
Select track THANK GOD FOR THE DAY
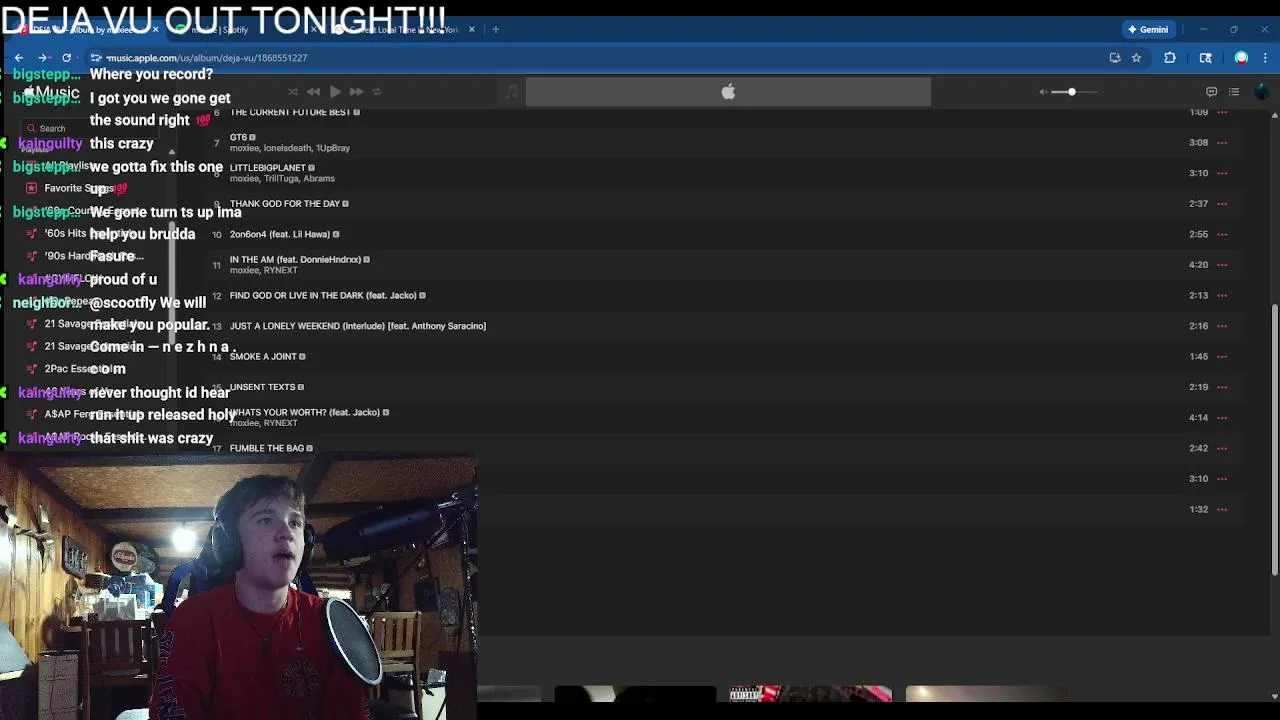[285, 203]
